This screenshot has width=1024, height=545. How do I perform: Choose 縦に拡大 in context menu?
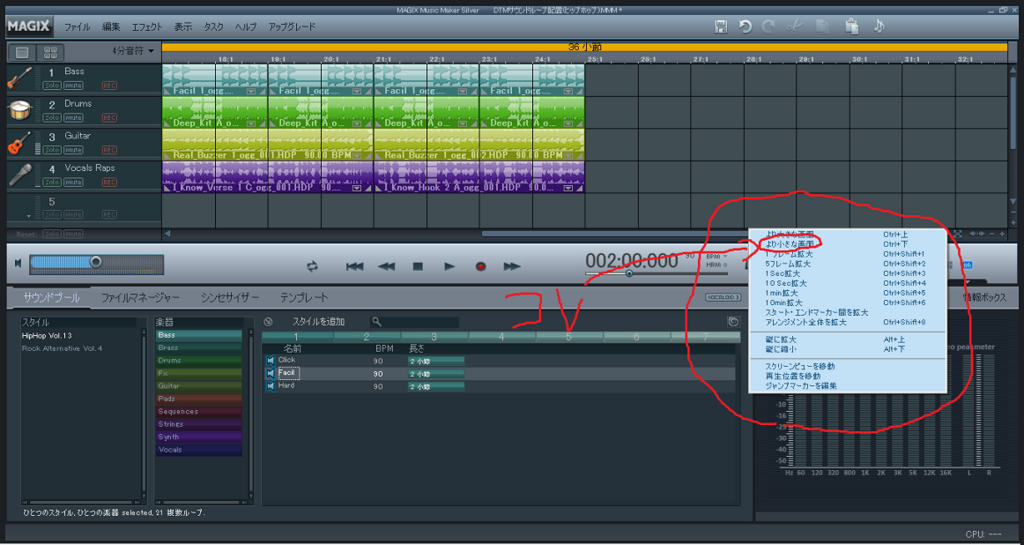(x=780, y=339)
